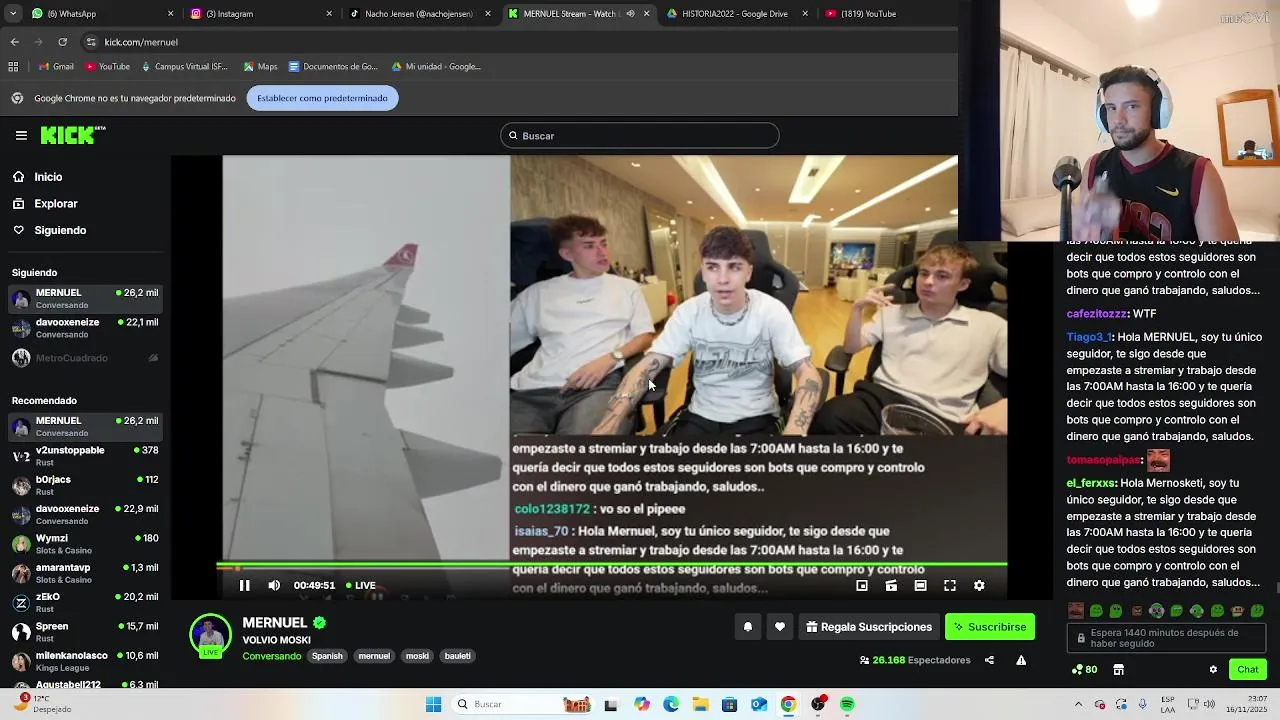
Task: Mute the stream volume speaker icon
Action: (x=274, y=586)
